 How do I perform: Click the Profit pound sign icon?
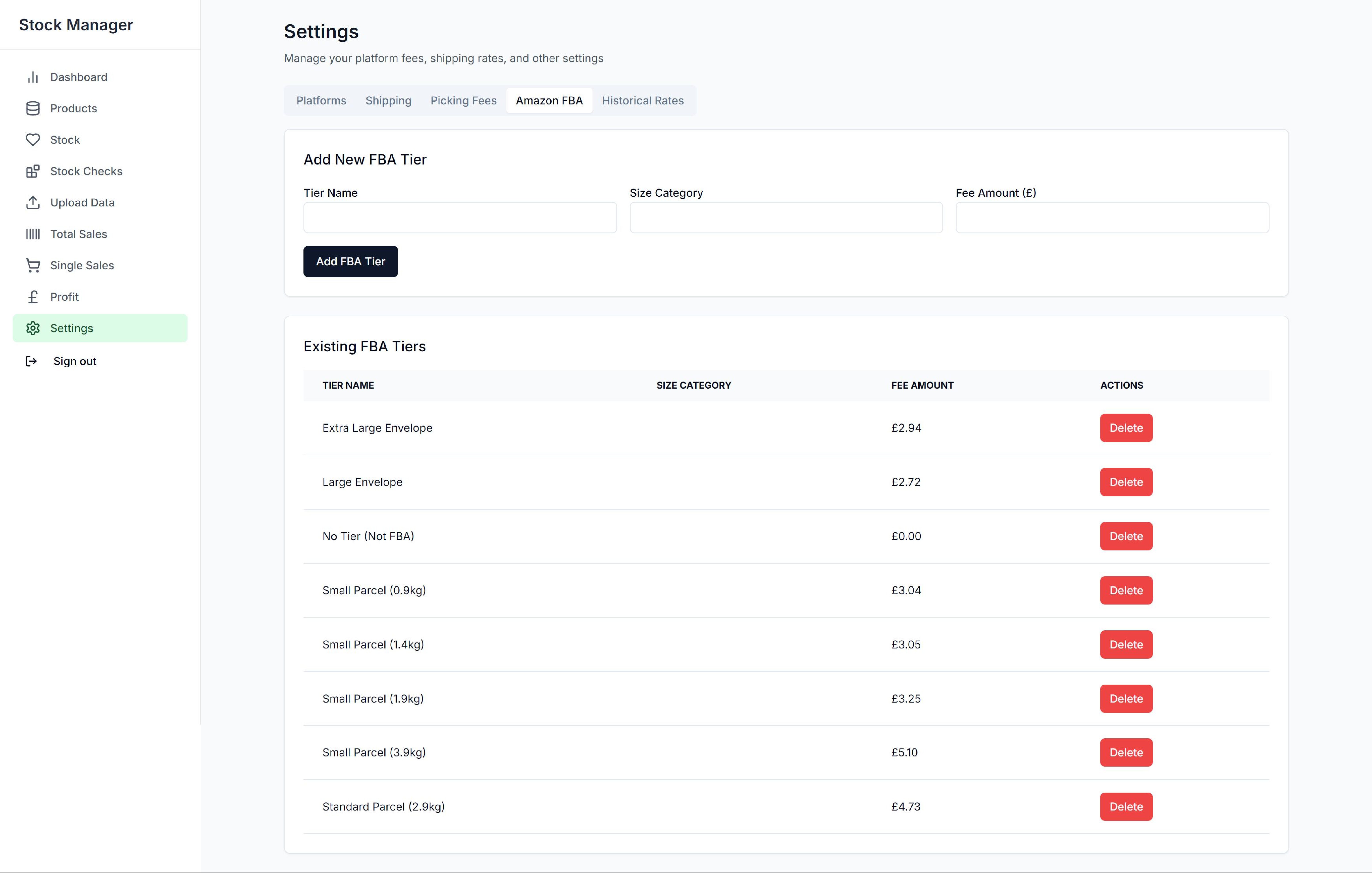tap(33, 297)
